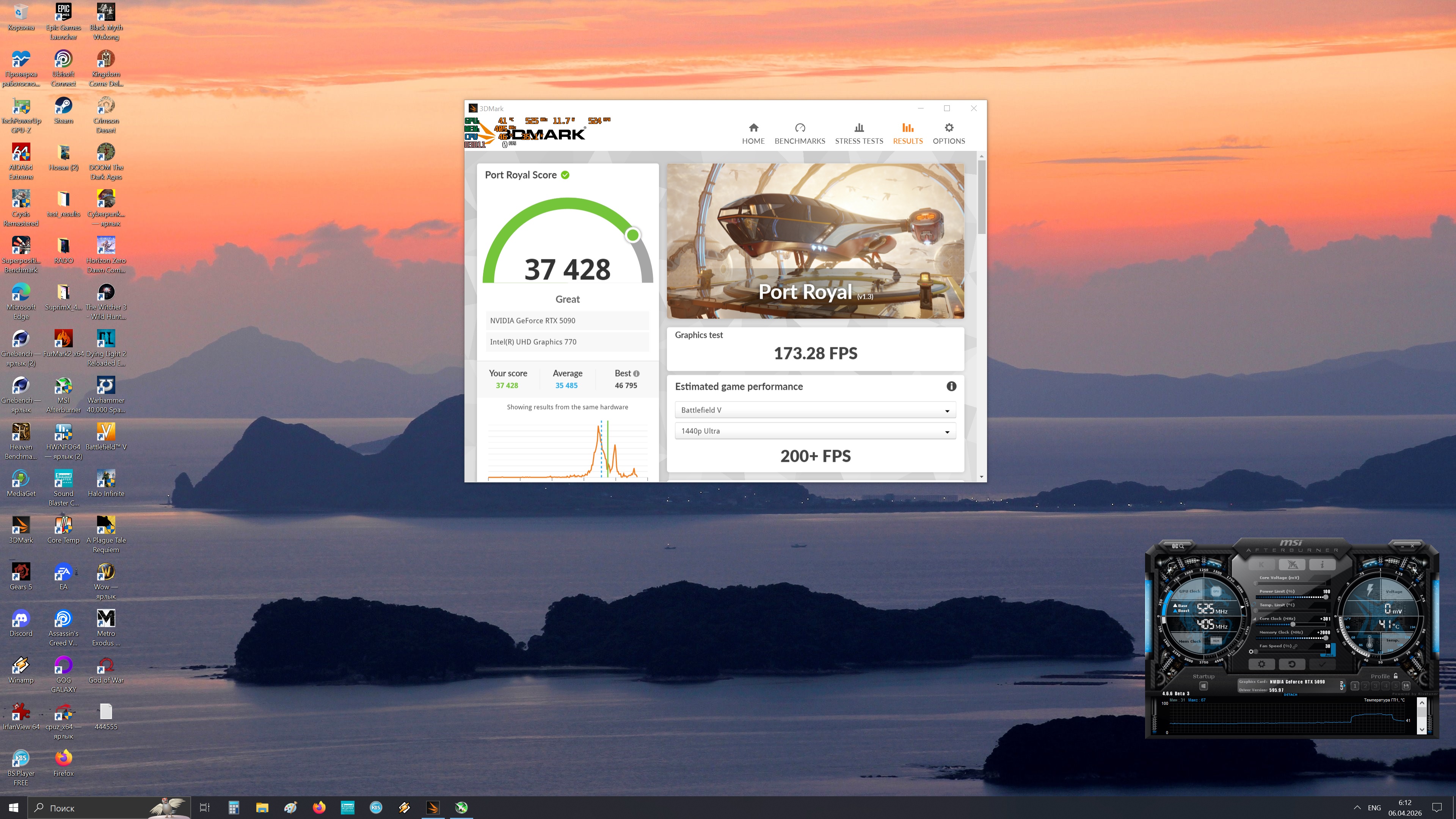
Task: Click Afterburner information 'i' button
Action: 1322,565
